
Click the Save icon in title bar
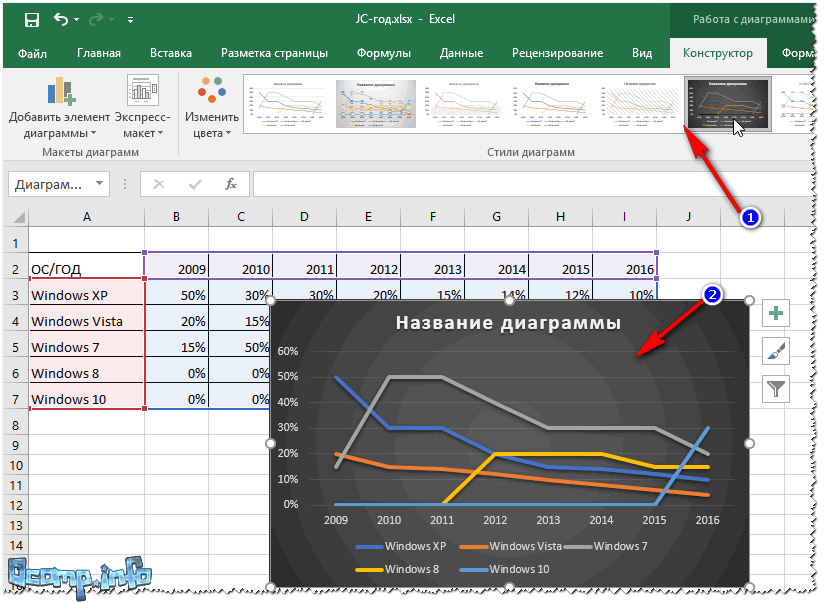(32, 20)
